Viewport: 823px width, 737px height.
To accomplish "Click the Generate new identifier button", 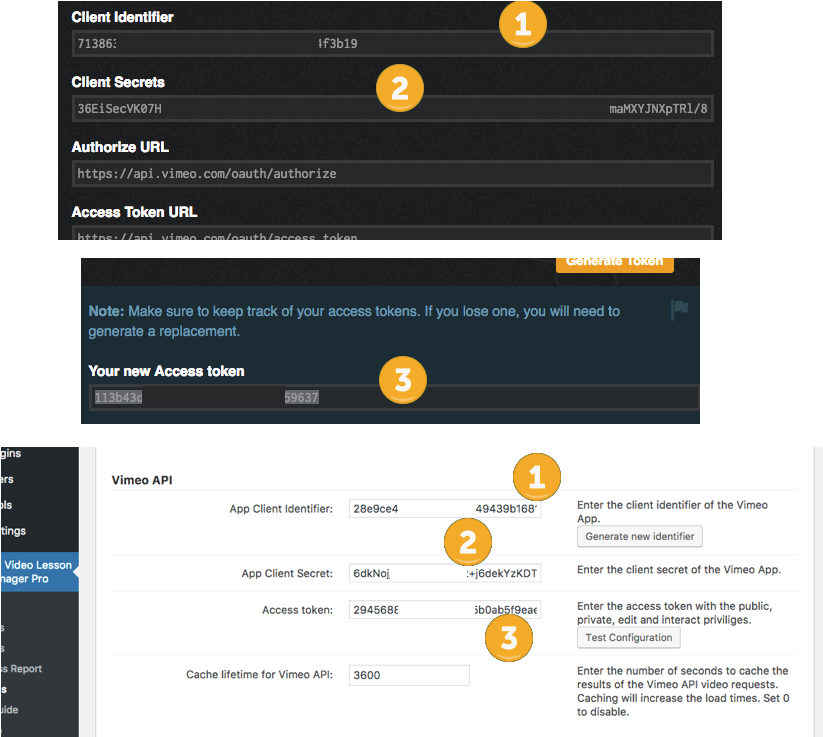I will [639, 536].
